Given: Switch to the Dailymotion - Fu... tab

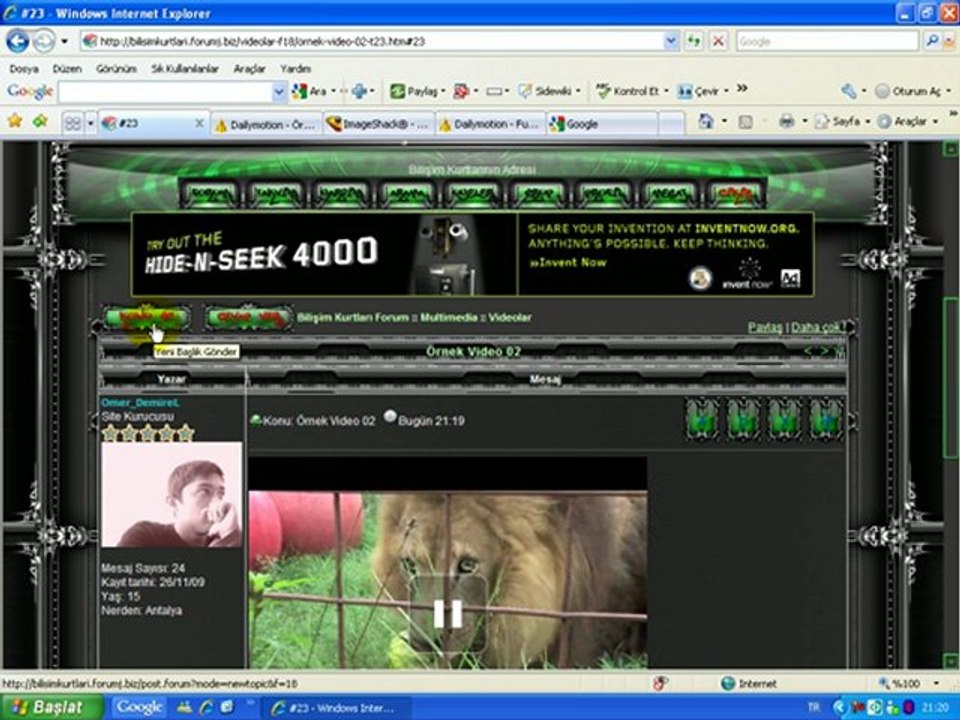Looking at the screenshot, I should tap(490, 124).
